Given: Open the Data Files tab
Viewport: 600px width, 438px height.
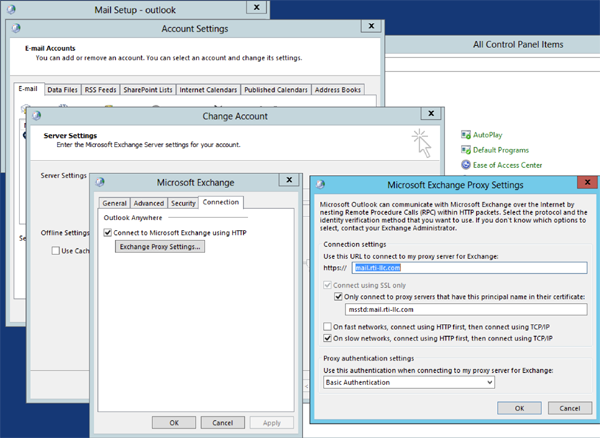Looking at the screenshot, I should point(62,90).
